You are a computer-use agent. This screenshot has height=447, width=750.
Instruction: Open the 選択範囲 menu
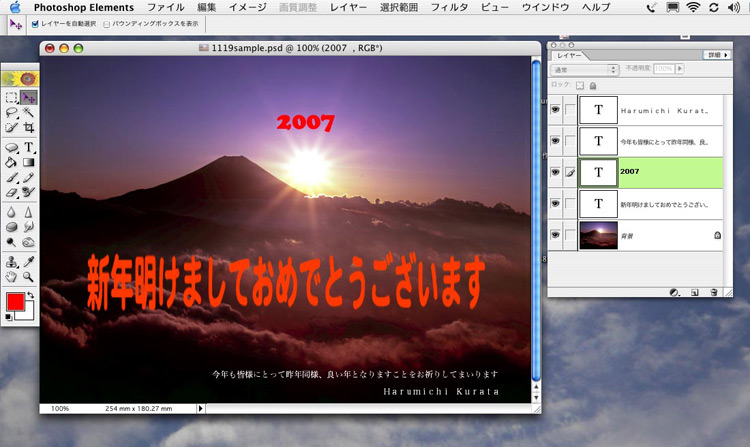399,7
